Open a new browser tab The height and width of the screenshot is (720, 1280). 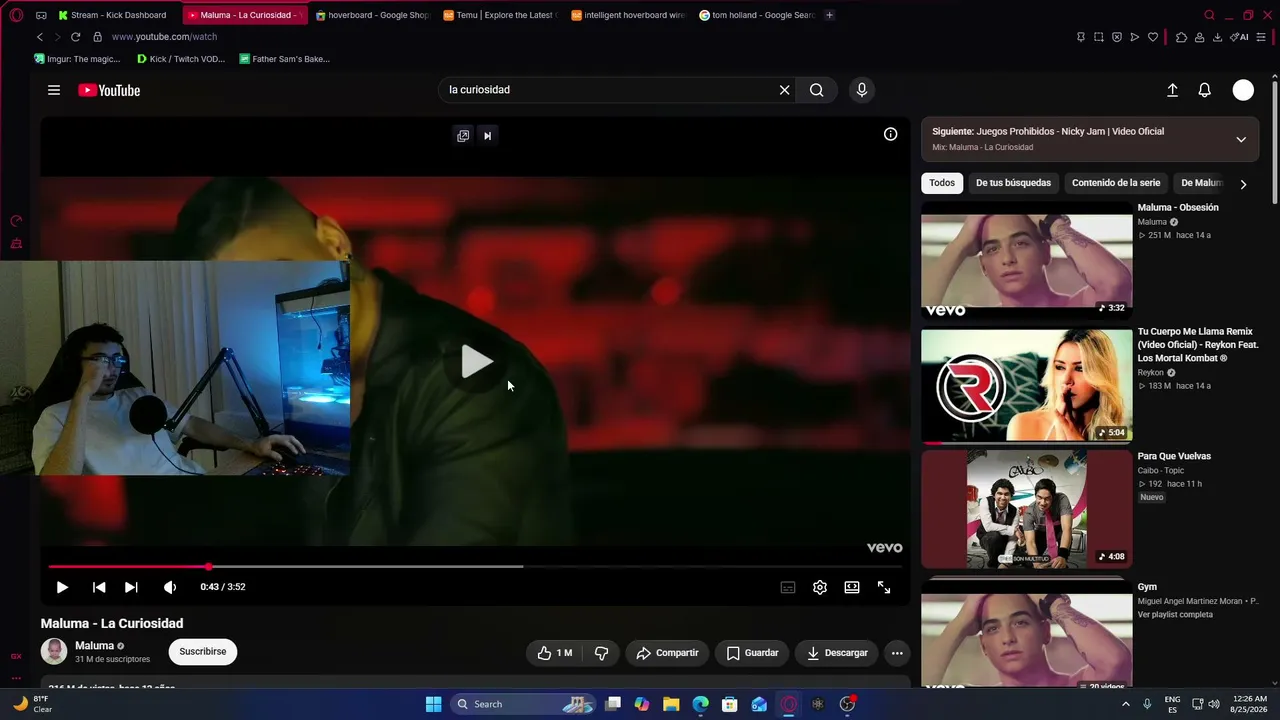(830, 15)
